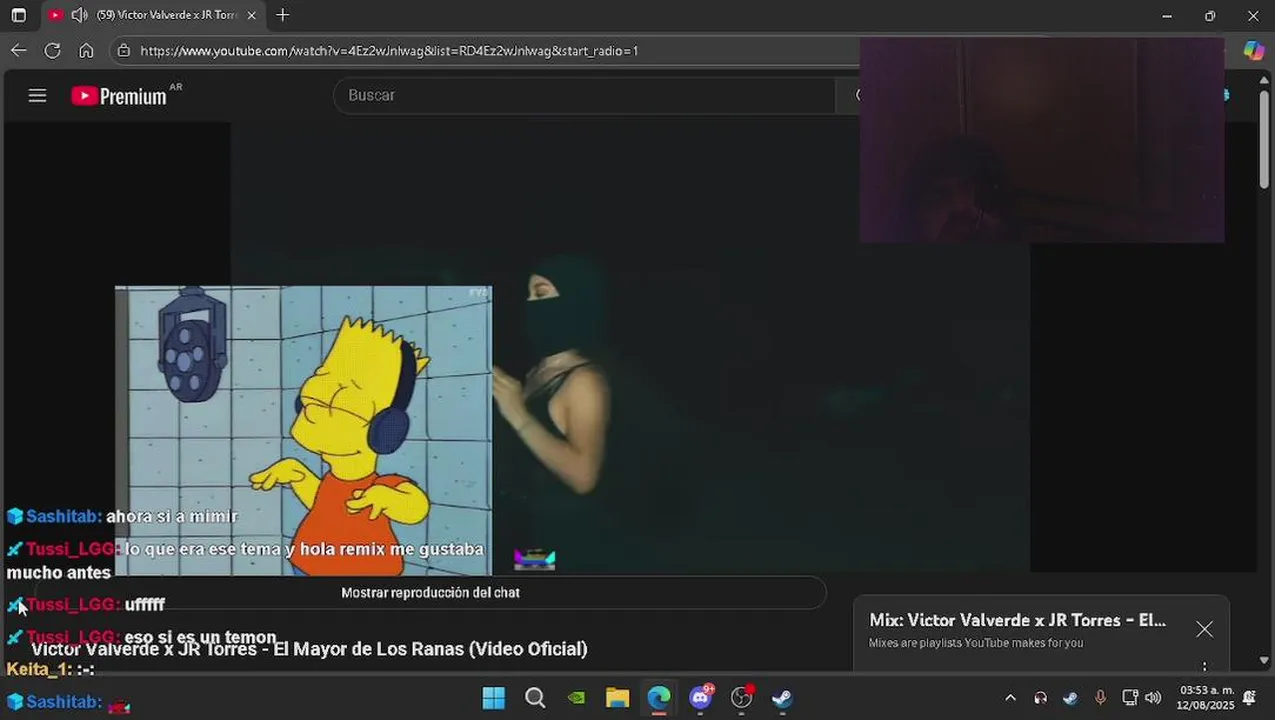Open the NVIDIA app in taskbar
Image resolution: width=1275 pixels, height=720 pixels.
(x=577, y=698)
